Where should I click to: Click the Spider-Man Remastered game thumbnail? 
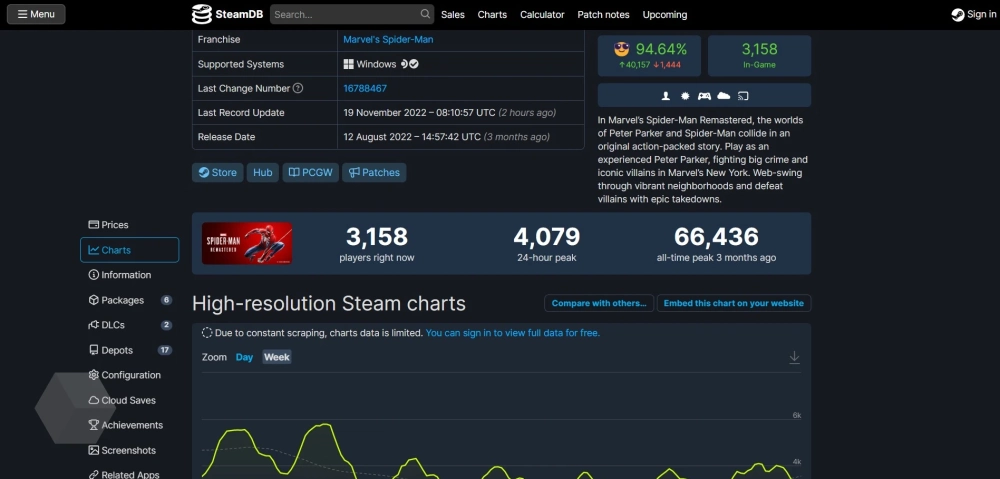(247, 243)
